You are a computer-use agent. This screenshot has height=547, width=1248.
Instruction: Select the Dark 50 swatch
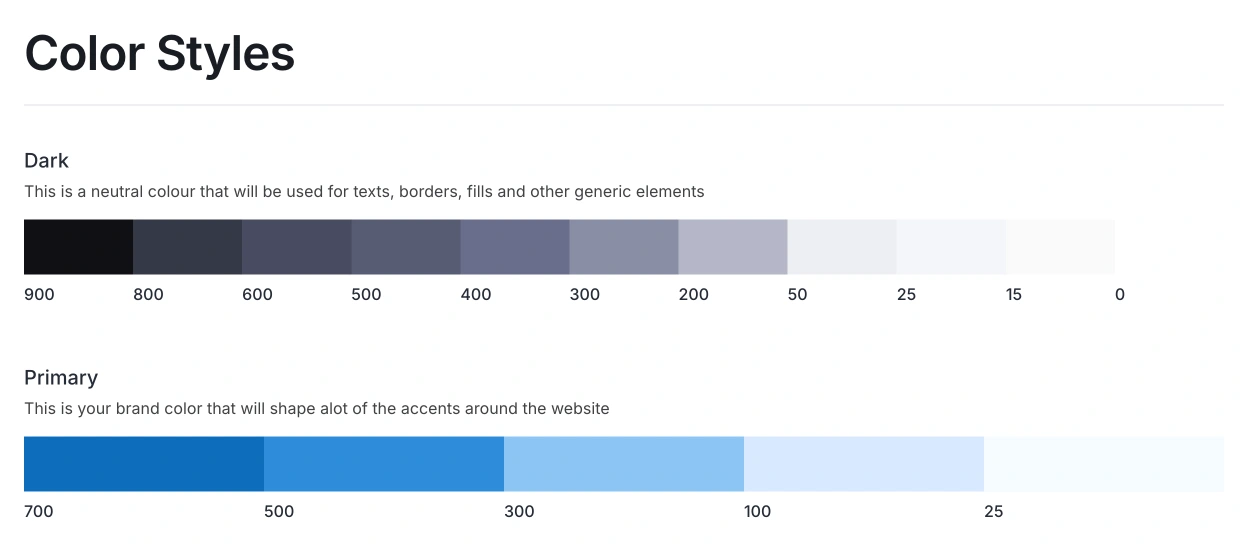pos(841,247)
